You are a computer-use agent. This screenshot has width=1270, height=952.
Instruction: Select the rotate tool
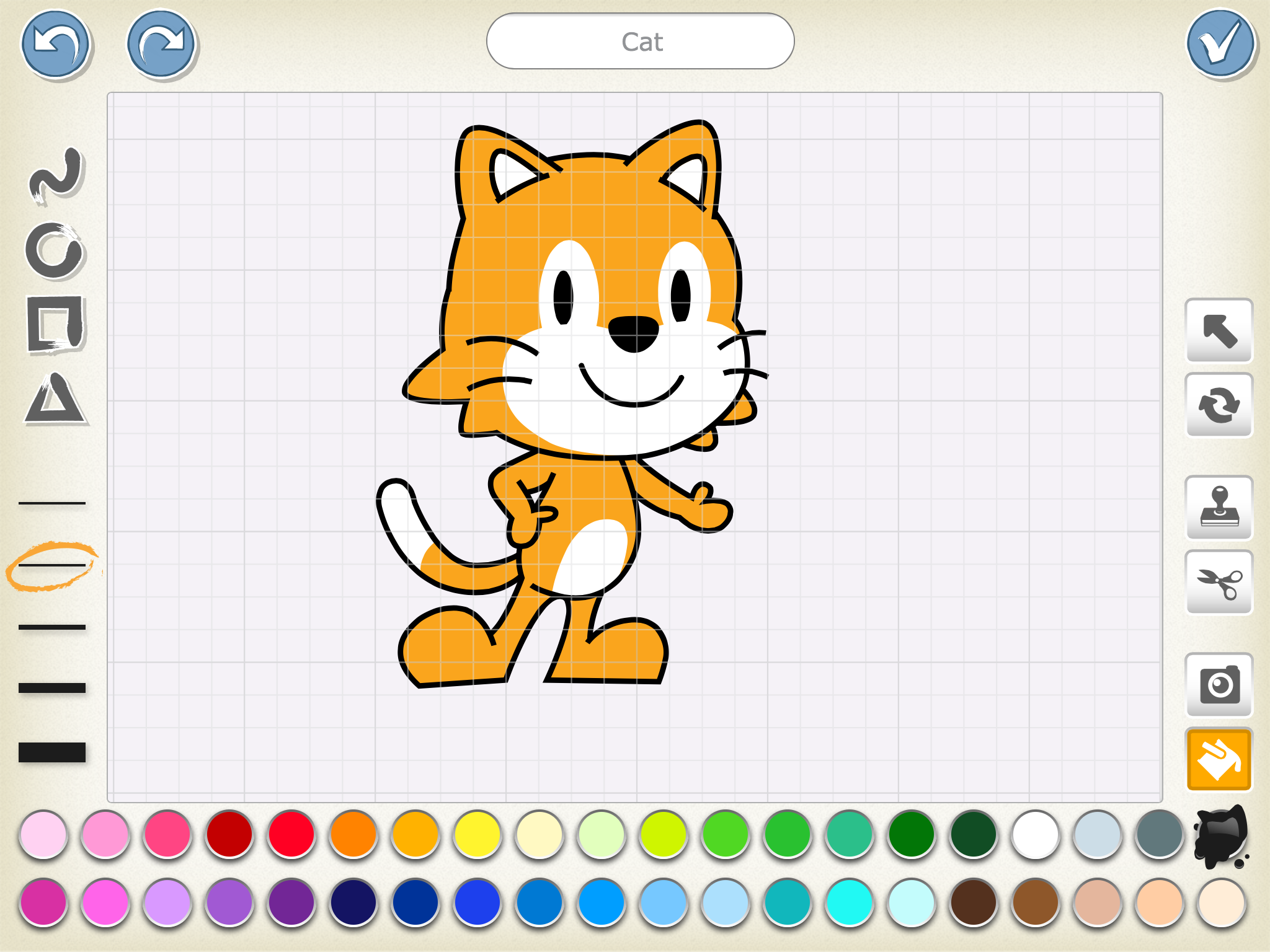pyautogui.click(x=1219, y=405)
